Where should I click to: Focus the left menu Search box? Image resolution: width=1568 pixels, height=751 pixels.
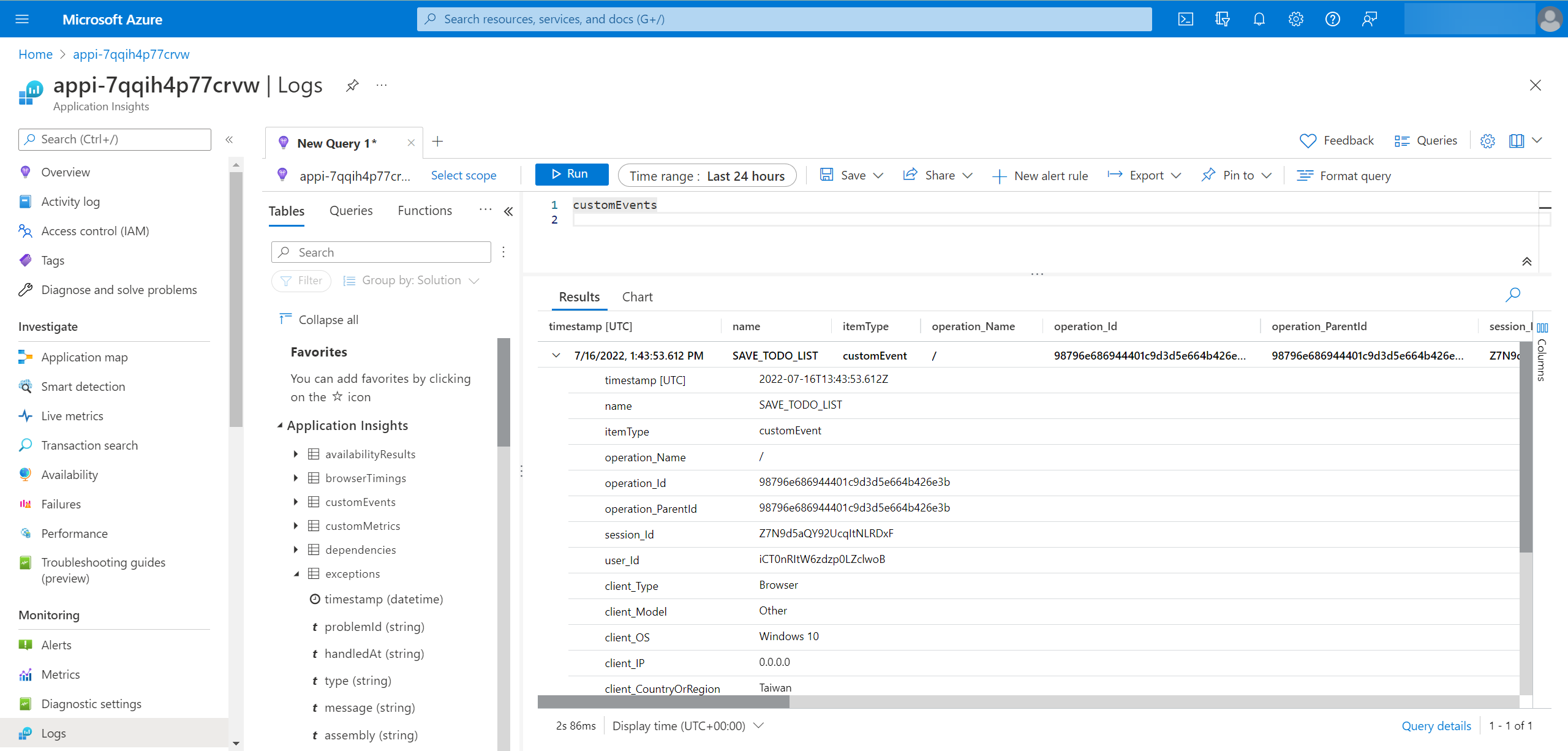pos(115,139)
